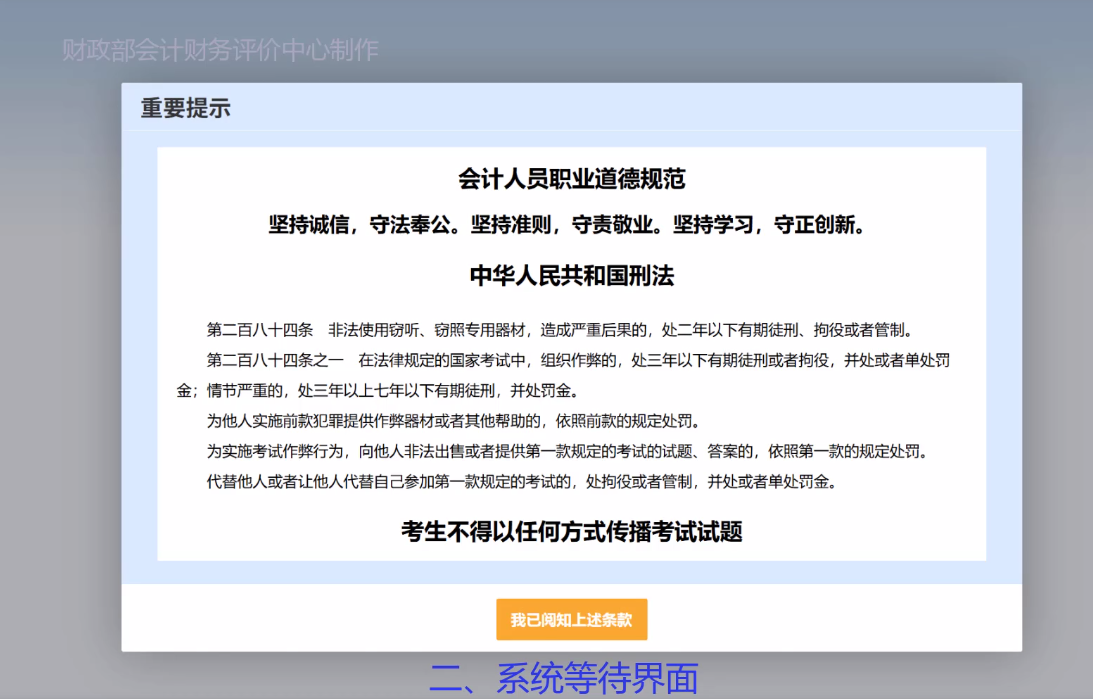The height and width of the screenshot is (699, 1093).
Task: Click the phrase 守正创新 in the slogan
Action: click(818, 225)
